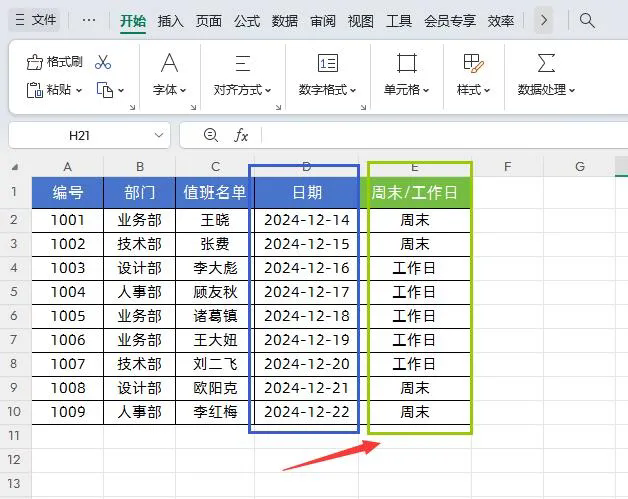The image size is (628, 499).
Task: Select row 1 header
Action: tap(14, 192)
